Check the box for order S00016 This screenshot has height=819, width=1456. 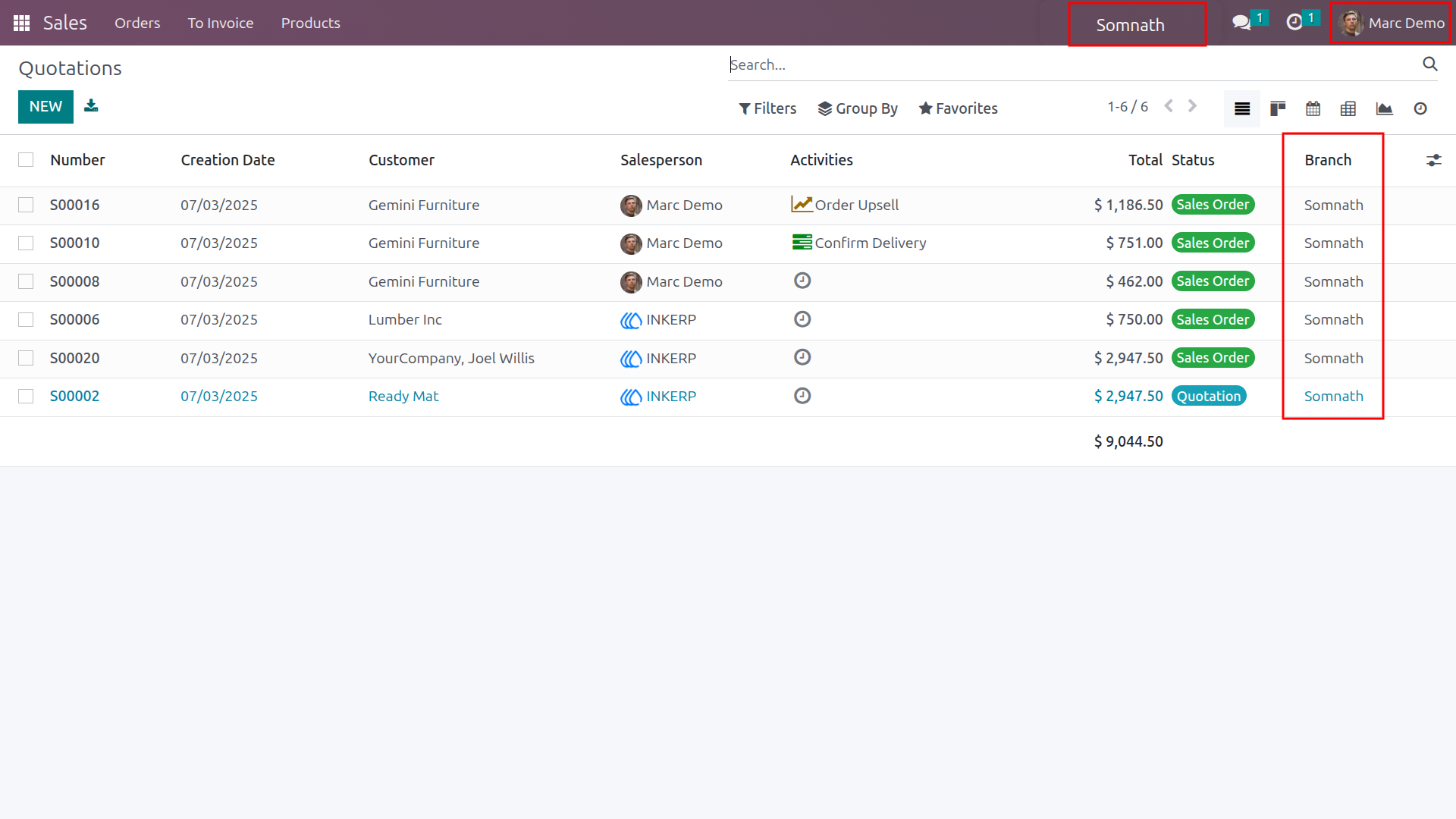[26, 205]
